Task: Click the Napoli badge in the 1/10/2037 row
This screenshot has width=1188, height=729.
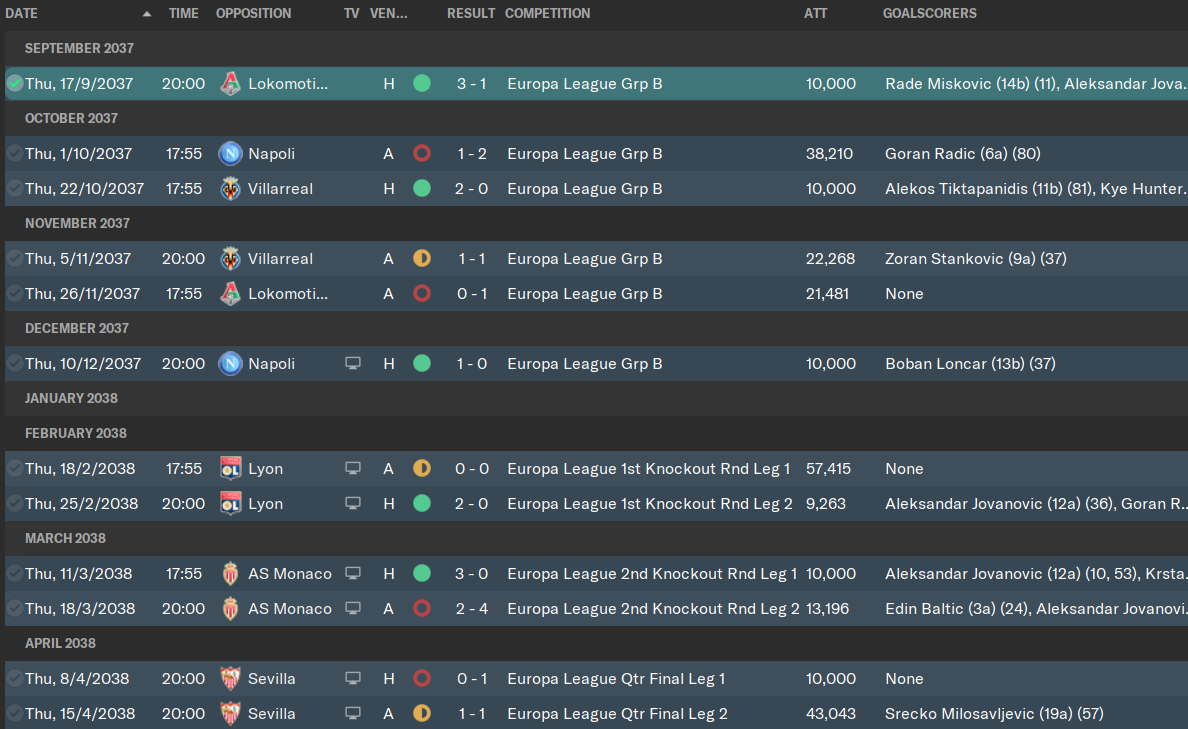Action: click(230, 154)
